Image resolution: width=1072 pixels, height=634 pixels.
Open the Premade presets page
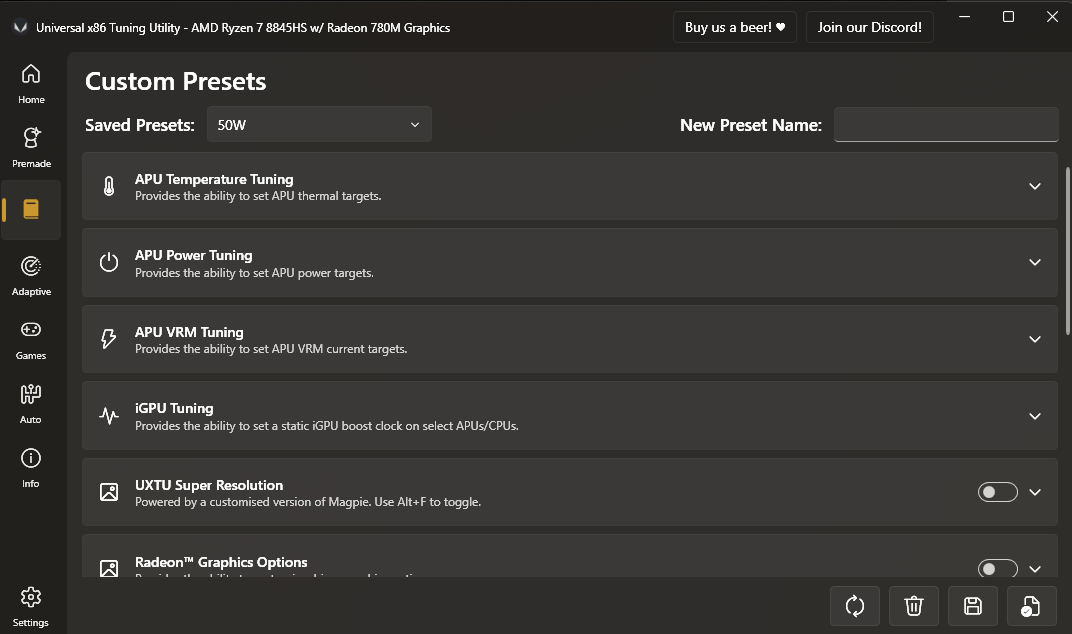[x=31, y=148]
